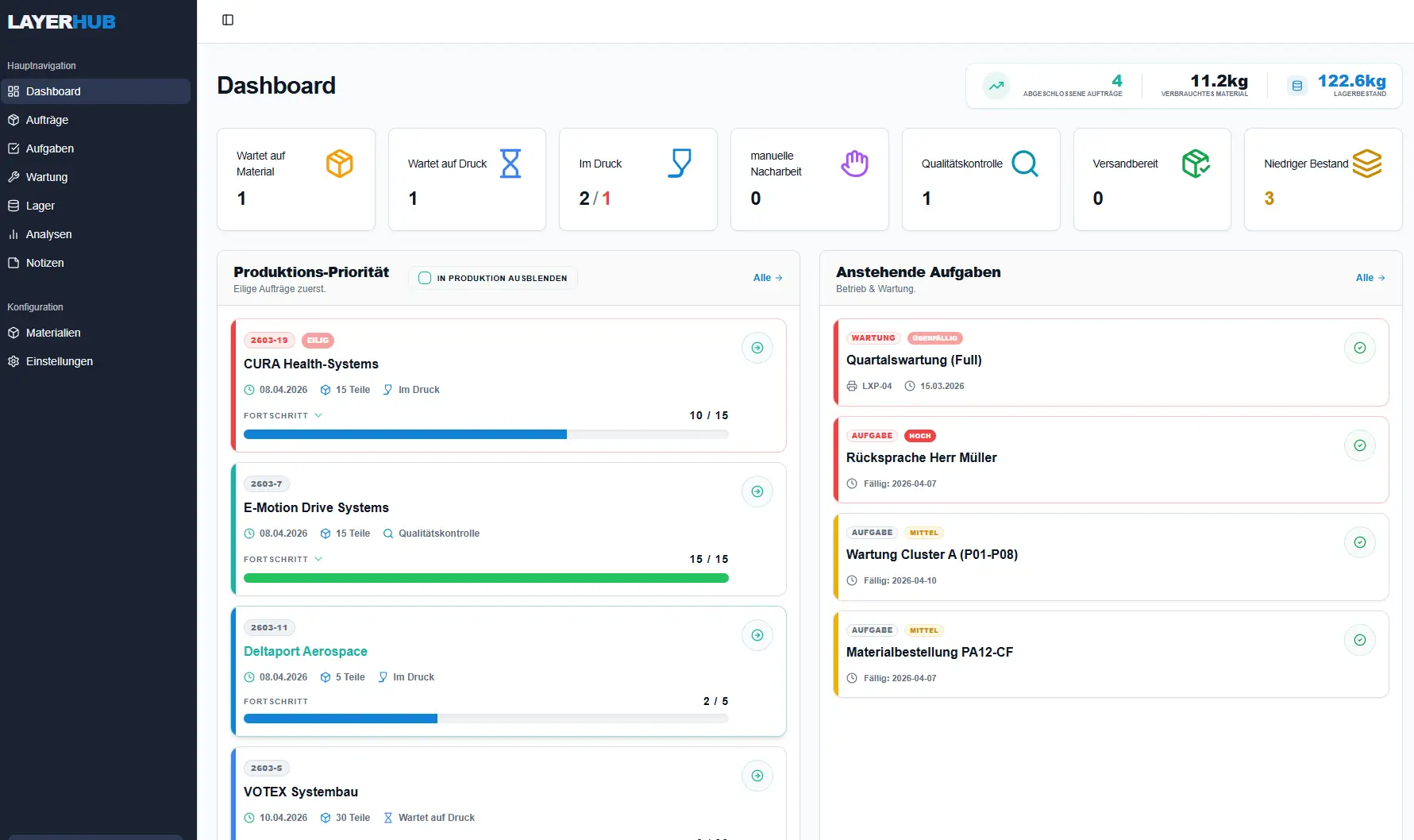Click the HOCH priority badge
Image resolution: width=1414 pixels, height=840 pixels.
coord(920,436)
